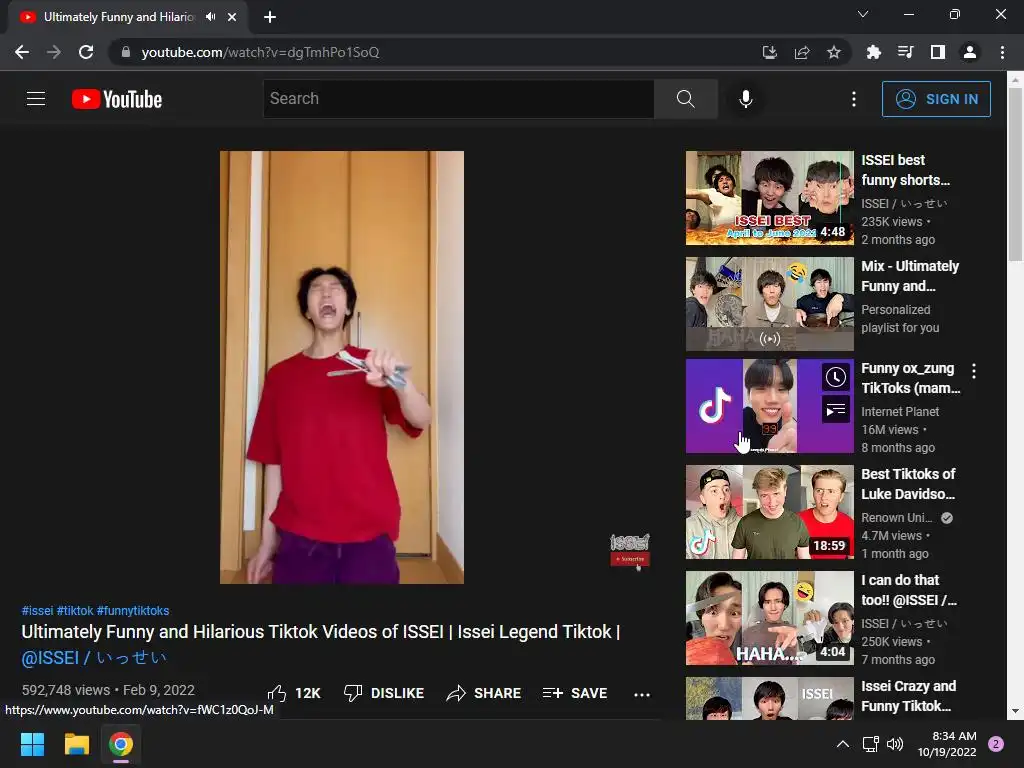Open clock showing 8:34 AM
The height and width of the screenshot is (768, 1024).
947,744
